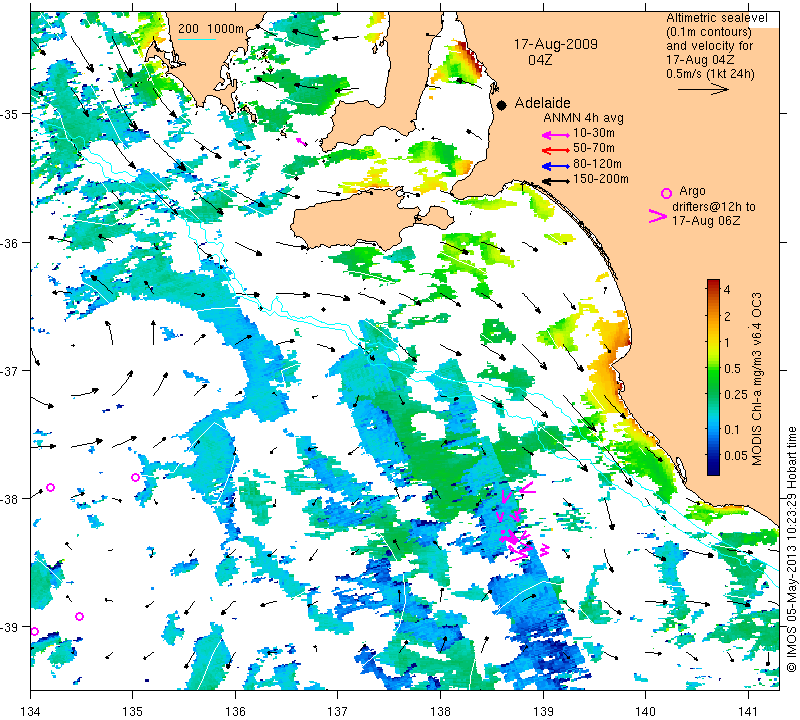Click the Argo float circle at the left edge below 39°S

[34, 631]
